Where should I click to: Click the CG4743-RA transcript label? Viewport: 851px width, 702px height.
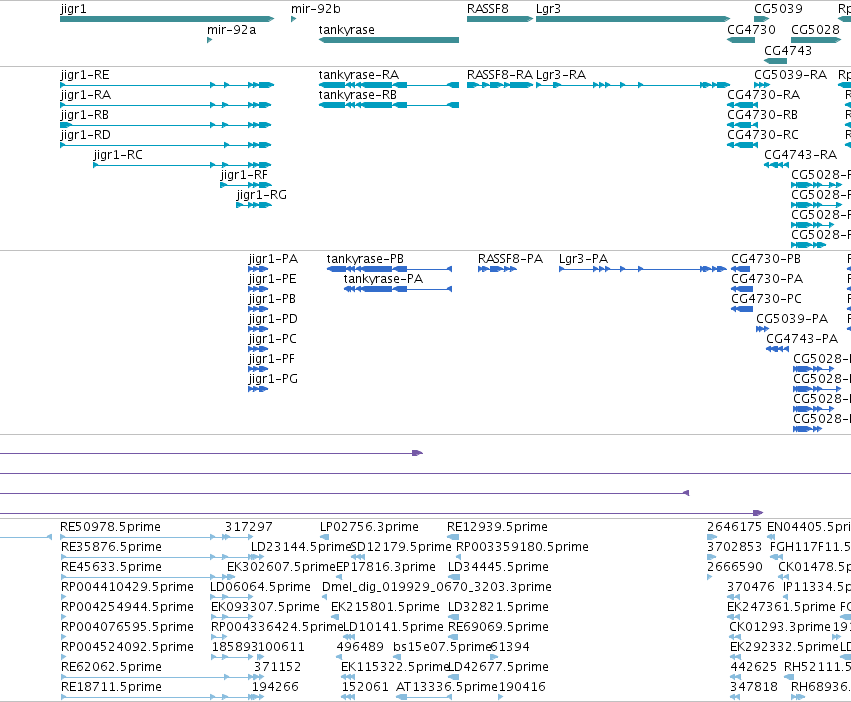(801, 155)
